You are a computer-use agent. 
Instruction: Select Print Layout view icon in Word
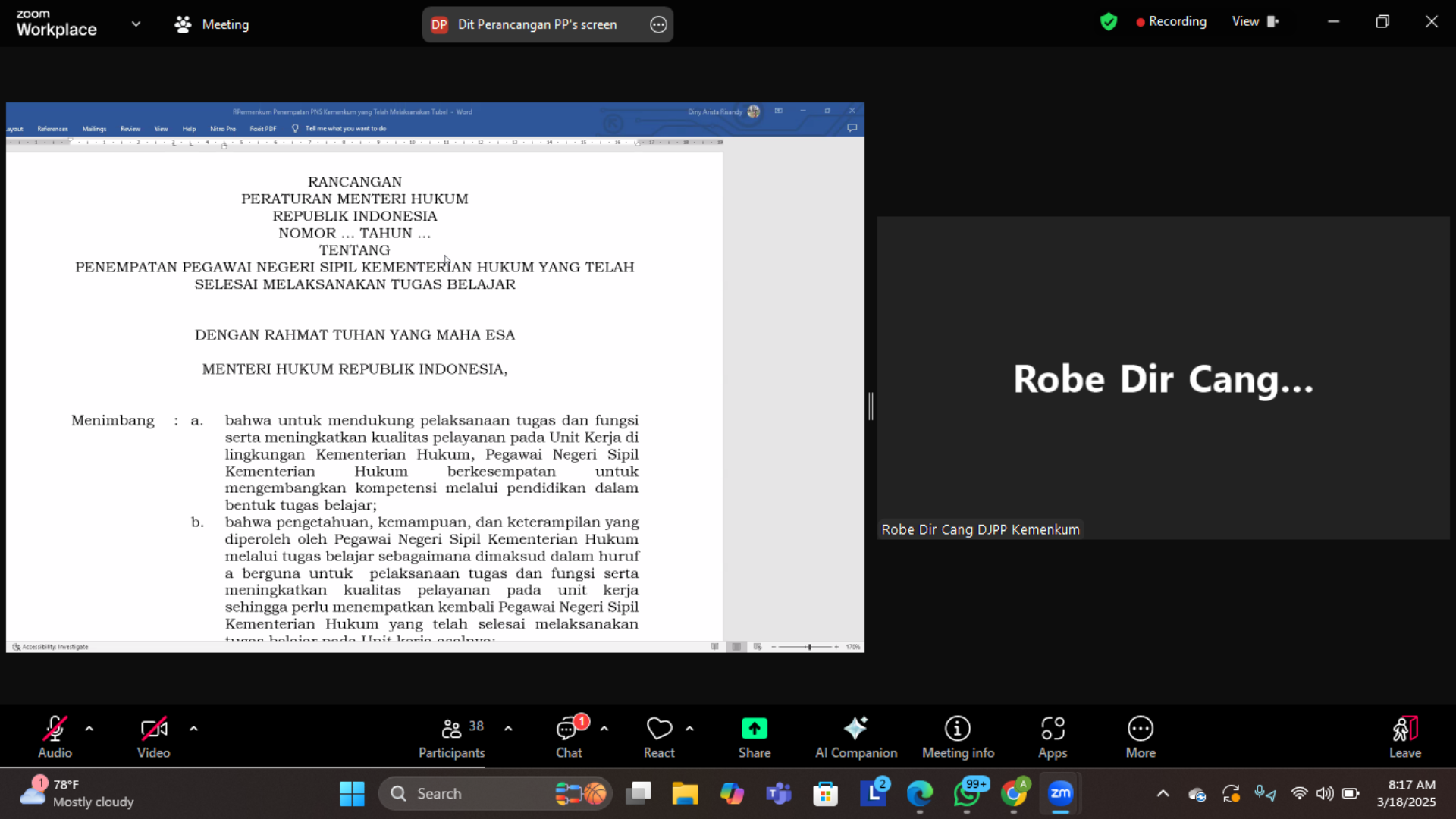point(736,647)
